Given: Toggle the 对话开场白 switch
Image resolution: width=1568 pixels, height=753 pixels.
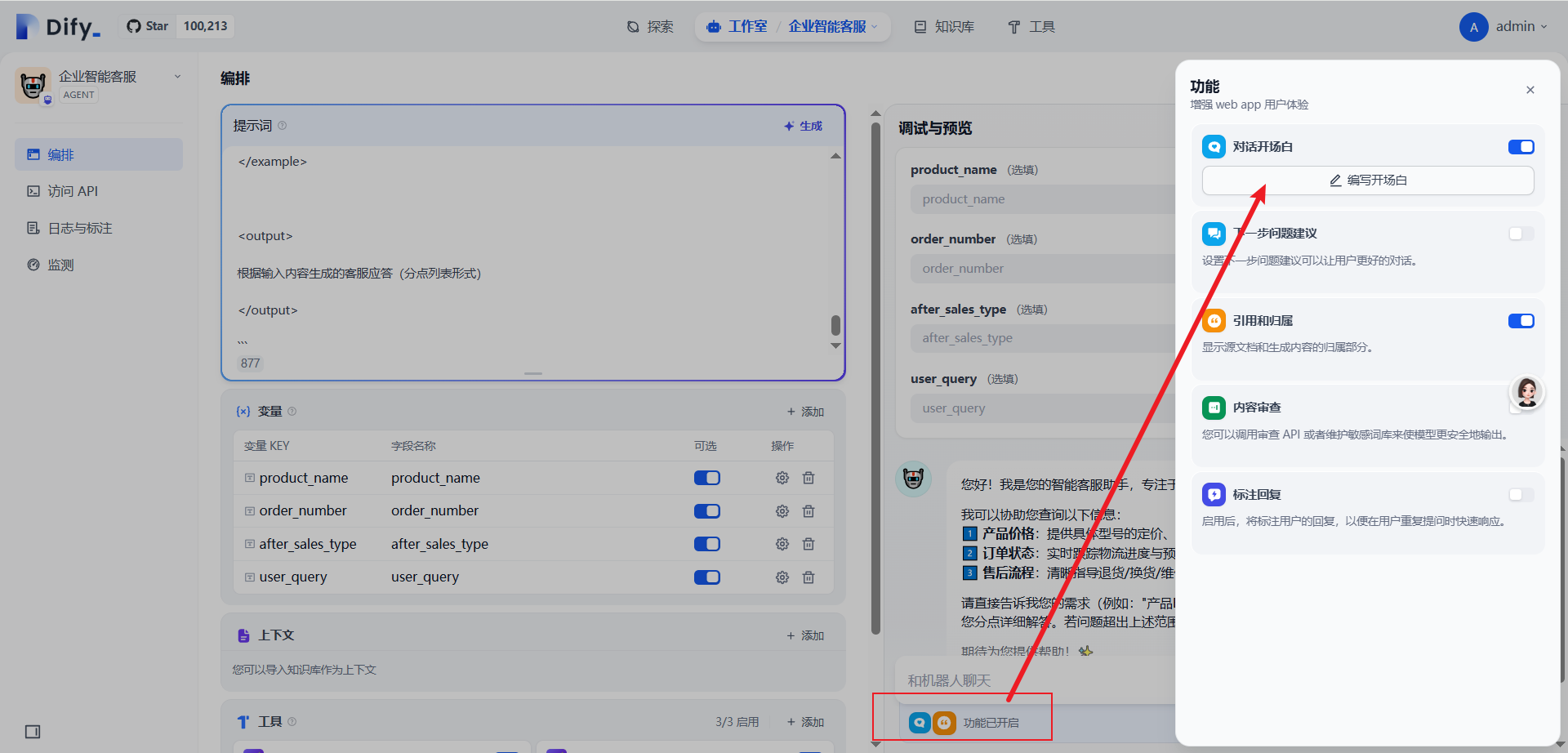Looking at the screenshot, I should pos(1521,147).
